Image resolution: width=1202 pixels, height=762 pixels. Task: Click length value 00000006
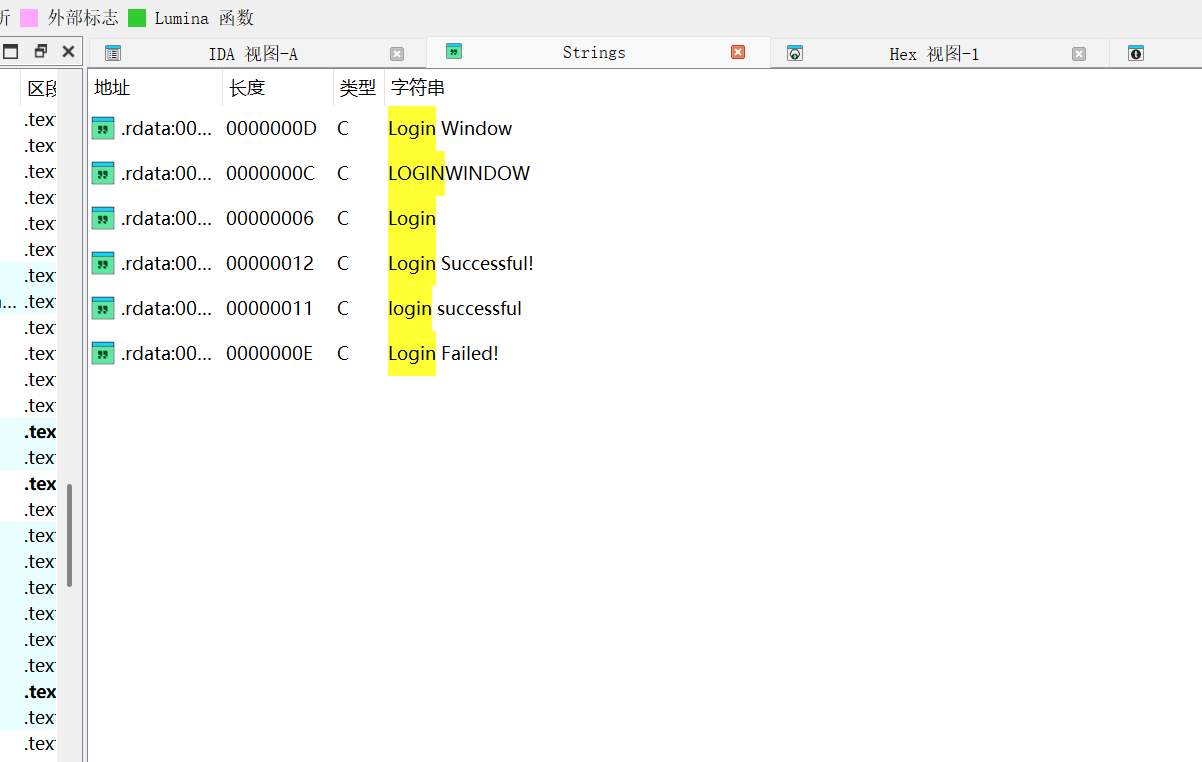pyautogui.click(x=270, y=218)
